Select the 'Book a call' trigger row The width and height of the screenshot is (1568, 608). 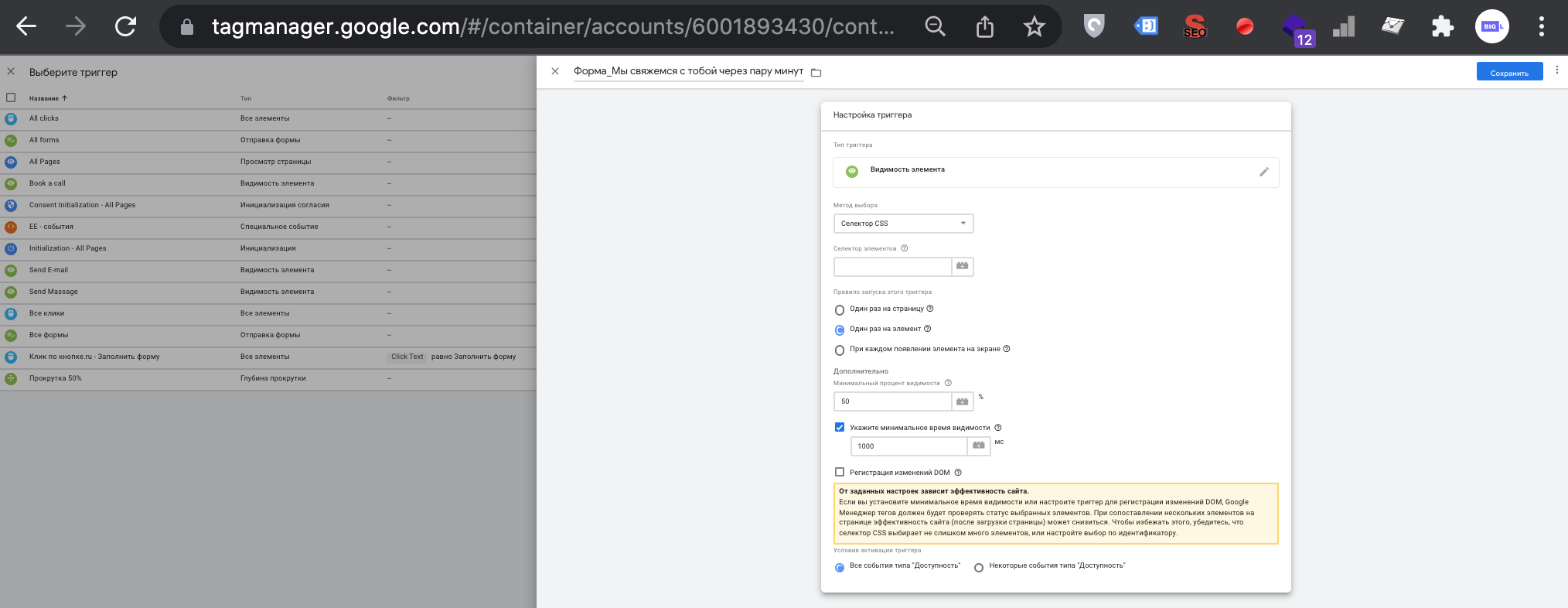[268, 183]
